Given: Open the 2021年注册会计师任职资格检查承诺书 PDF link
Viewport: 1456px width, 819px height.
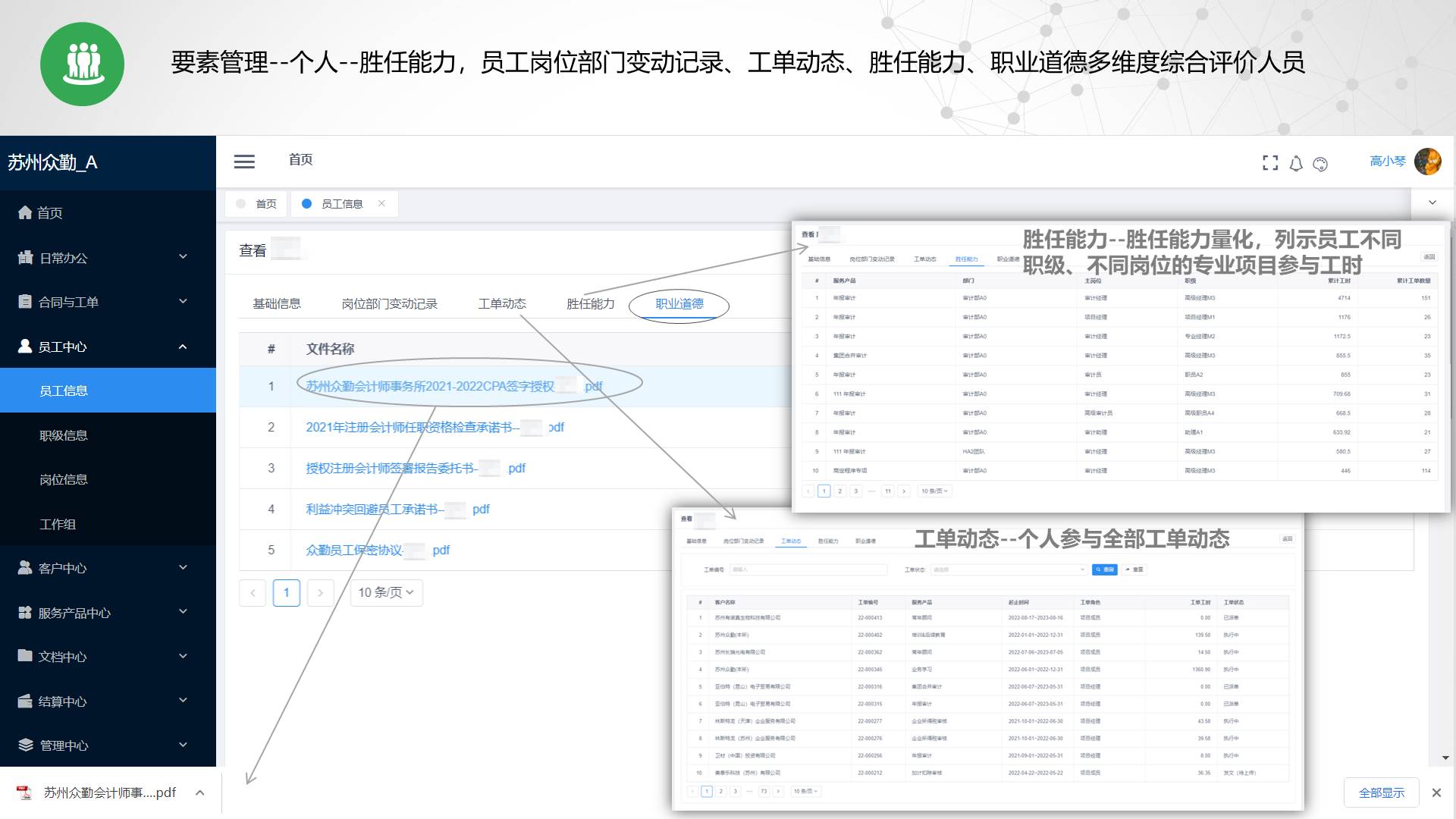Looking at the screenshot, I should coord(435,428).
